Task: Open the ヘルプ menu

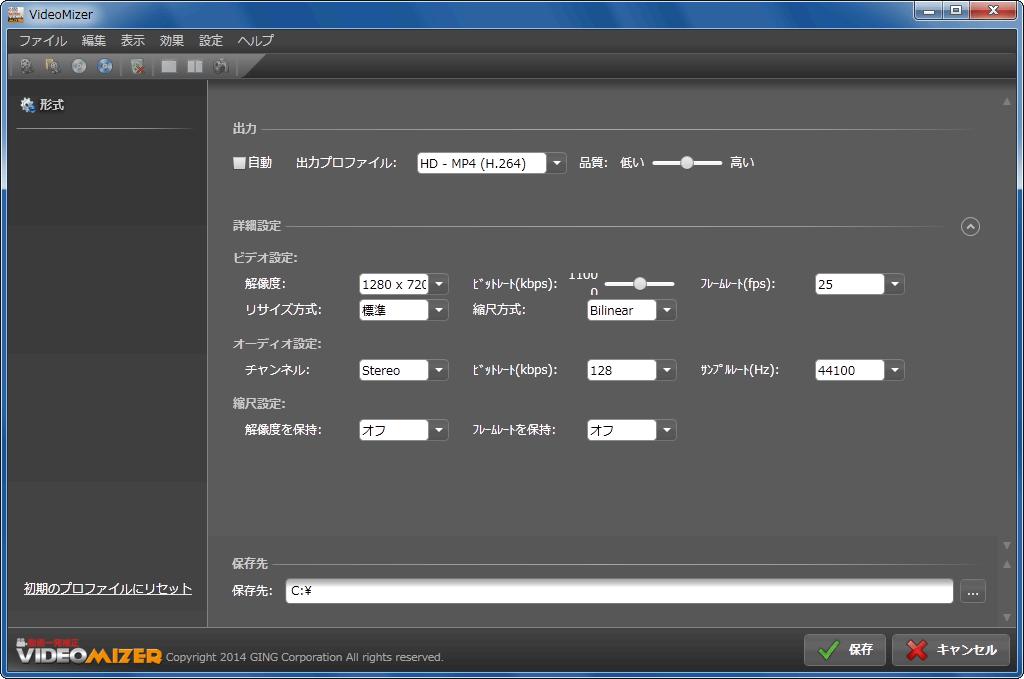Action: pos(255,40)
